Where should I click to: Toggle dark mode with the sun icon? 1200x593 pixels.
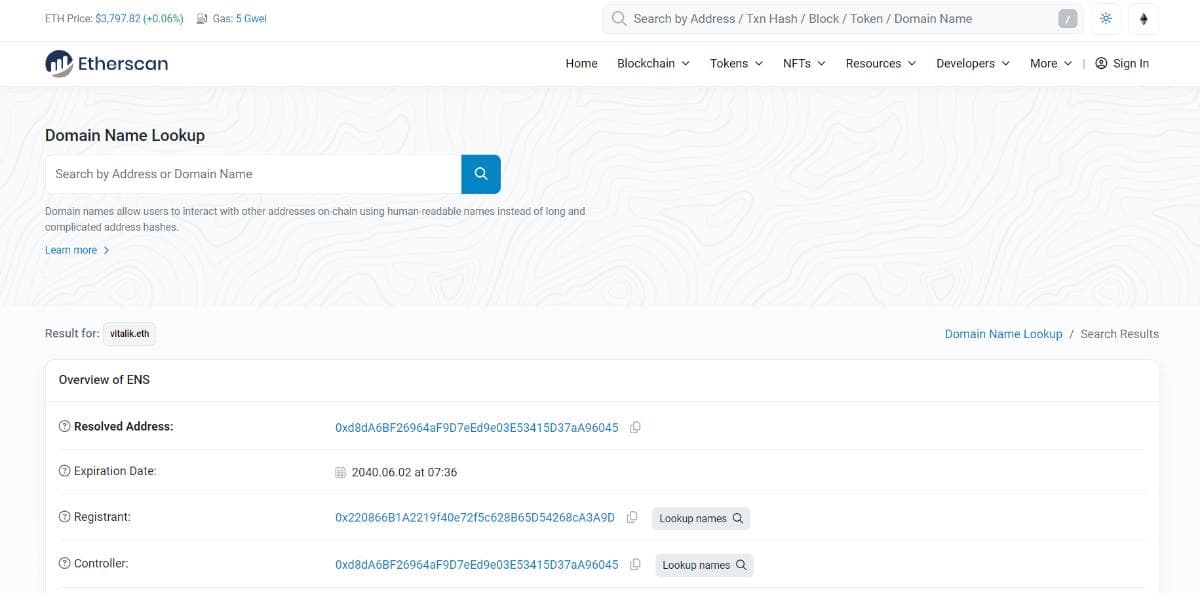pos(1106,18)
